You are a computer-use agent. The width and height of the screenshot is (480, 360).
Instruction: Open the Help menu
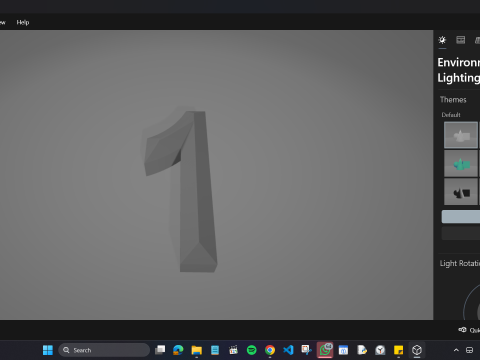coord(23,22)
